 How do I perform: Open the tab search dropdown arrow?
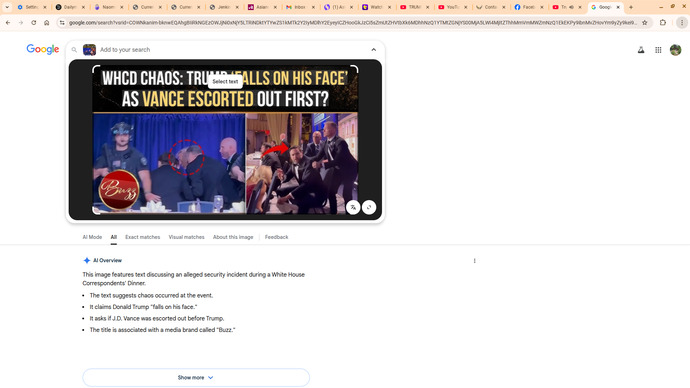pyautogui.click(x=7, y=7)
